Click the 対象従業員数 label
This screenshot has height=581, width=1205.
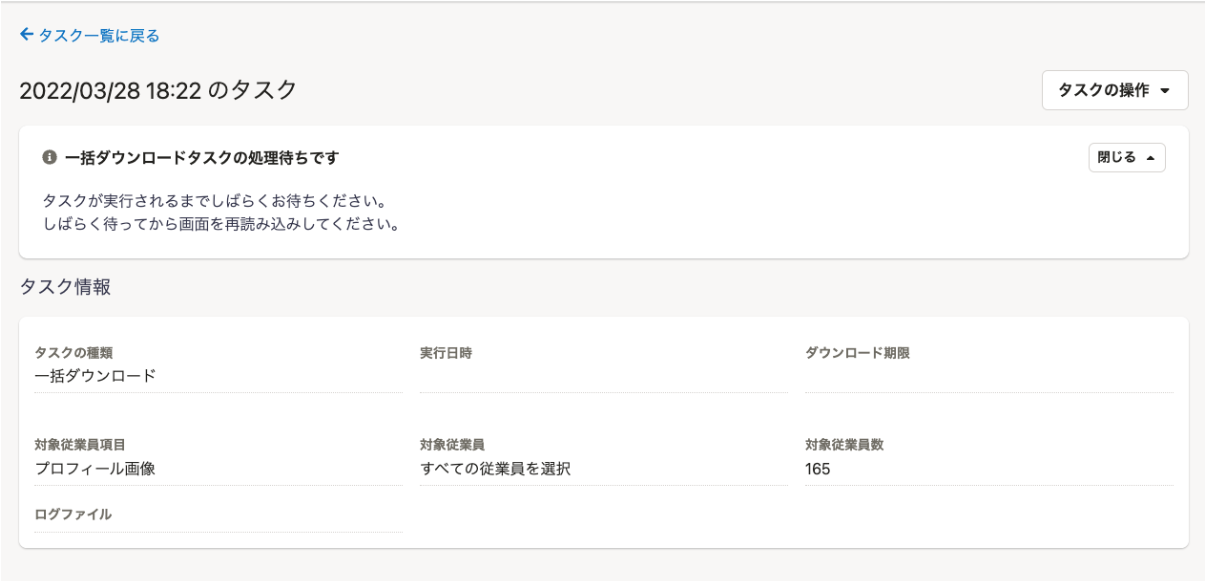point(845,446)
